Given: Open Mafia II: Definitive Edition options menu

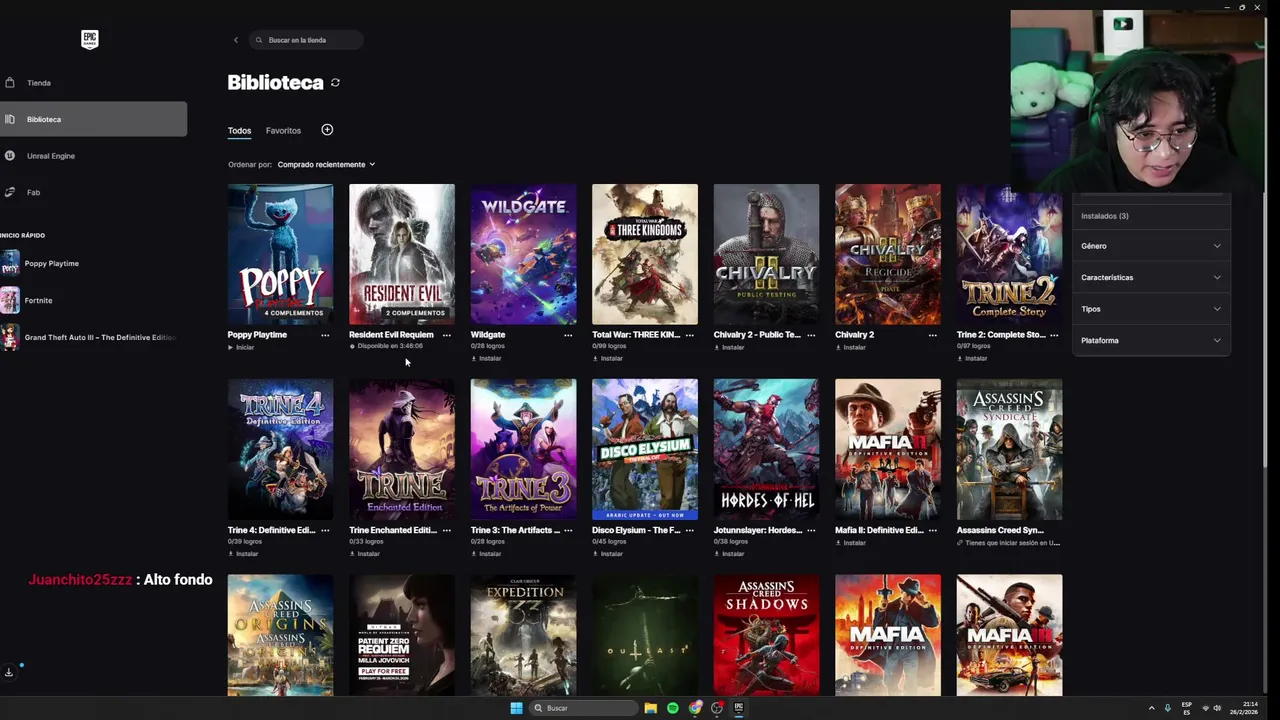Looking at the screenshot, I should [x=932, y=530].
